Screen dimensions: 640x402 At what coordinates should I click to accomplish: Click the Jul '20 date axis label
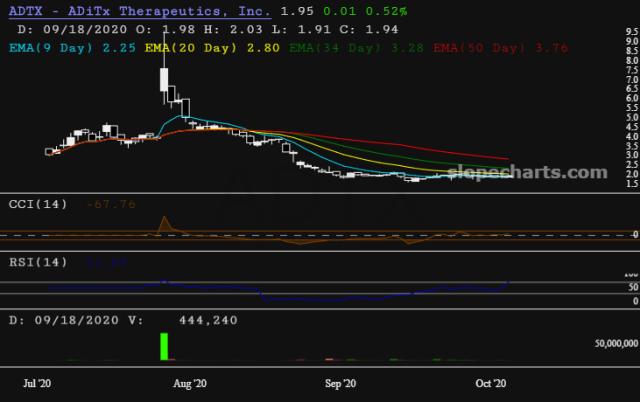click(37, 383)
